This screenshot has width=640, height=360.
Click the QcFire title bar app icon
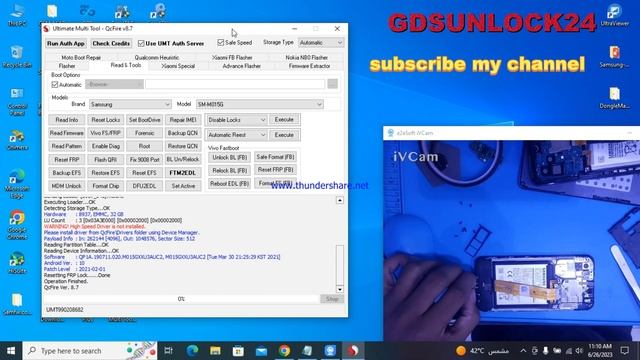pyautogui.click(x=47, y=29)
